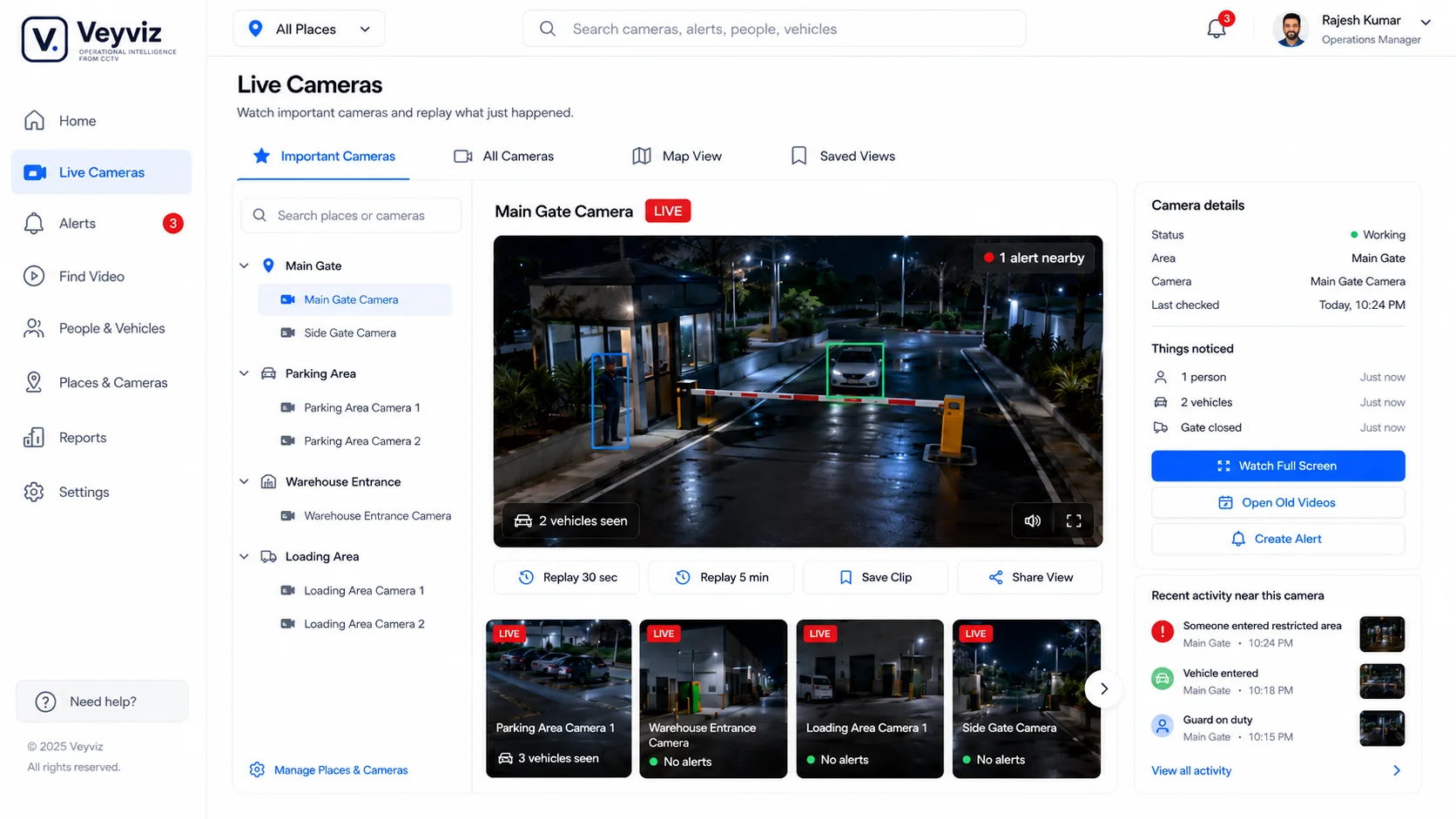This screenshot has width=1456, height=819.
Task: Open the Parking Area Camera 1 thumbnail
Action: pyautogui.click(x=558, y=698)
